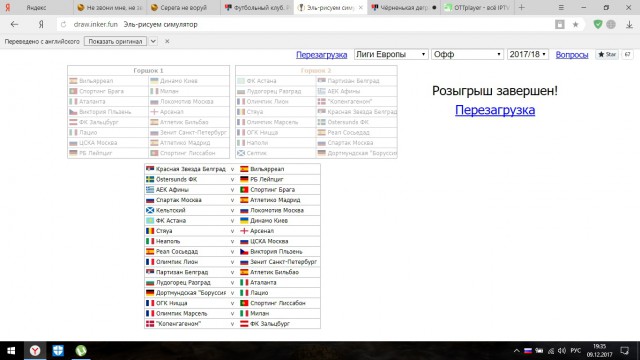The image size is (640, 360).
Task: Open the Офф stage dropdown
Action: point(467,54)
